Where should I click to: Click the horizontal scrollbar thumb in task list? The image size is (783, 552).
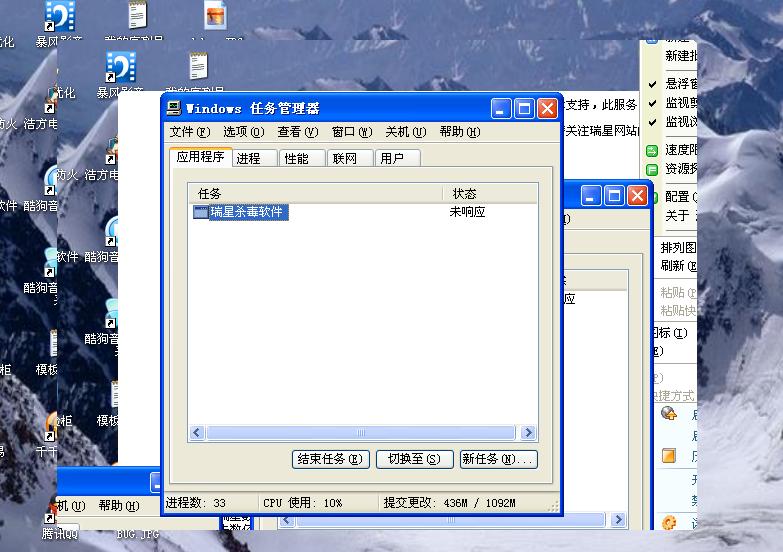pos(361,433)
